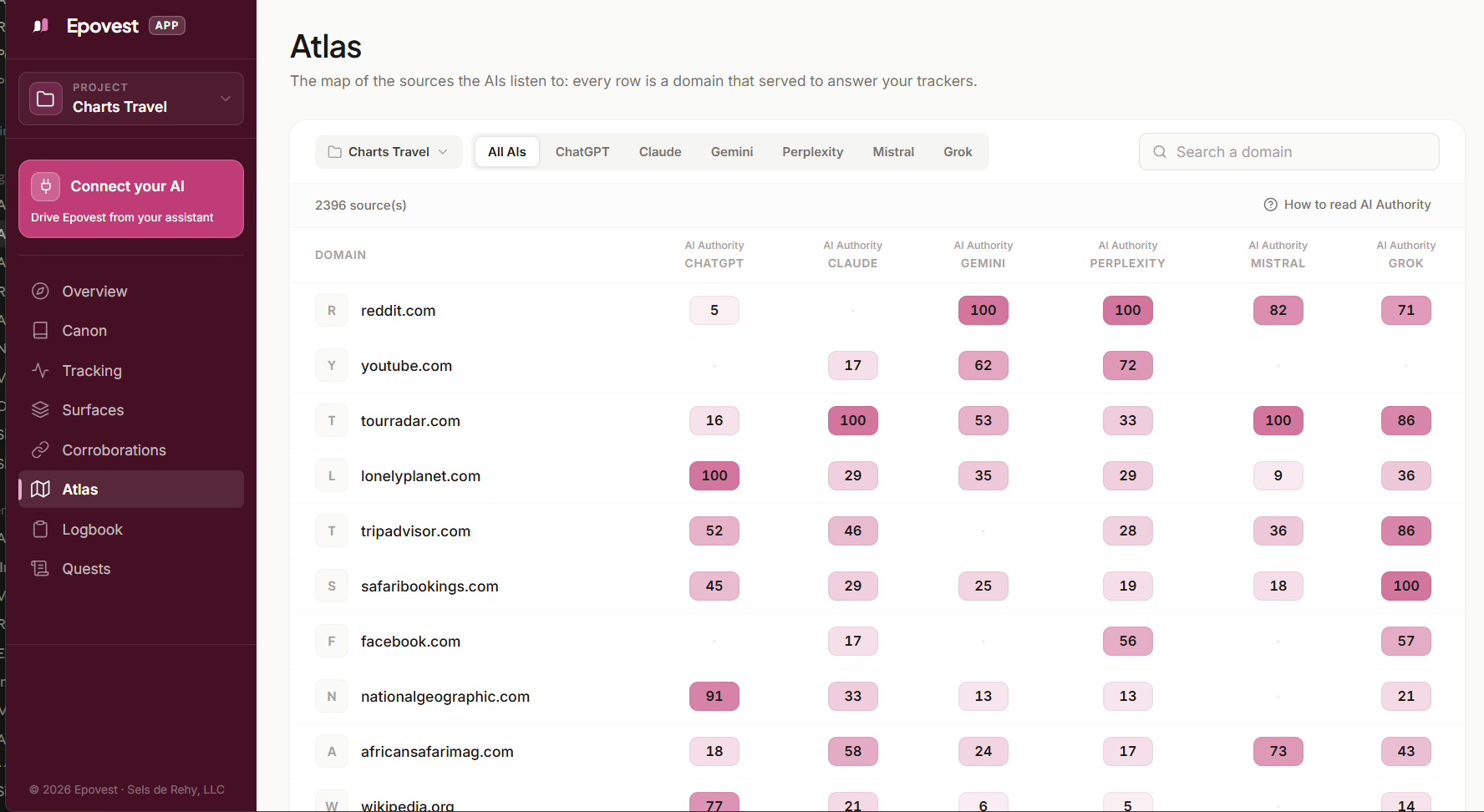The width and height of the screenshot is (1484, 812).
Task: Click the L avatar for lonelyplanet.com
Action: click(x=332, y=476)
